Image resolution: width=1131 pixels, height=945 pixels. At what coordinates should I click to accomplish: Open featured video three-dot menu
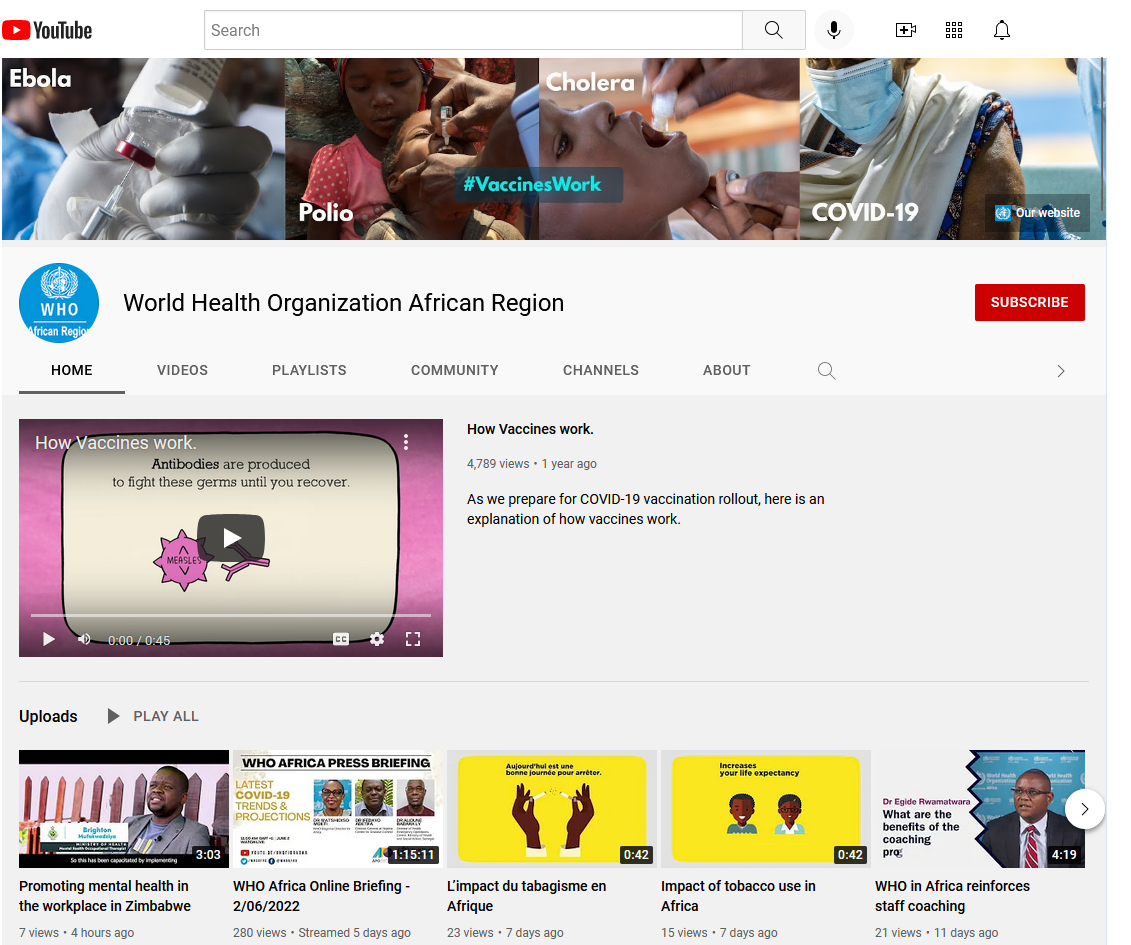point(406,442)
